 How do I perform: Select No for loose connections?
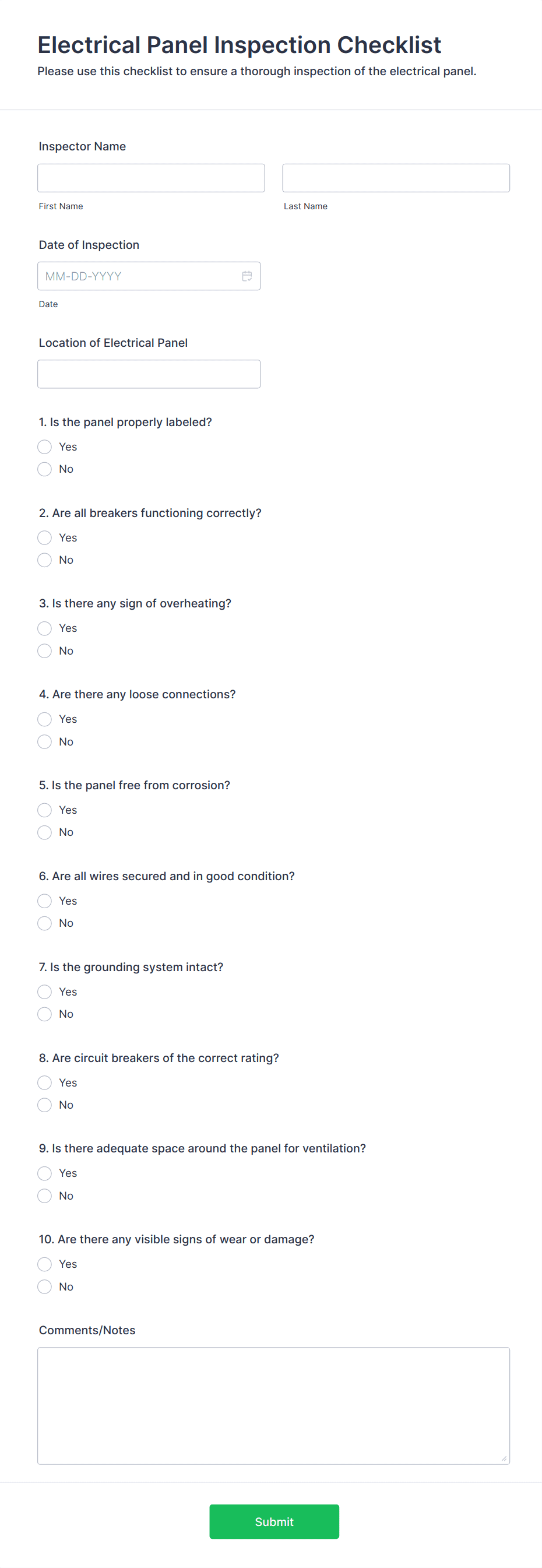(x=44, y=741)
